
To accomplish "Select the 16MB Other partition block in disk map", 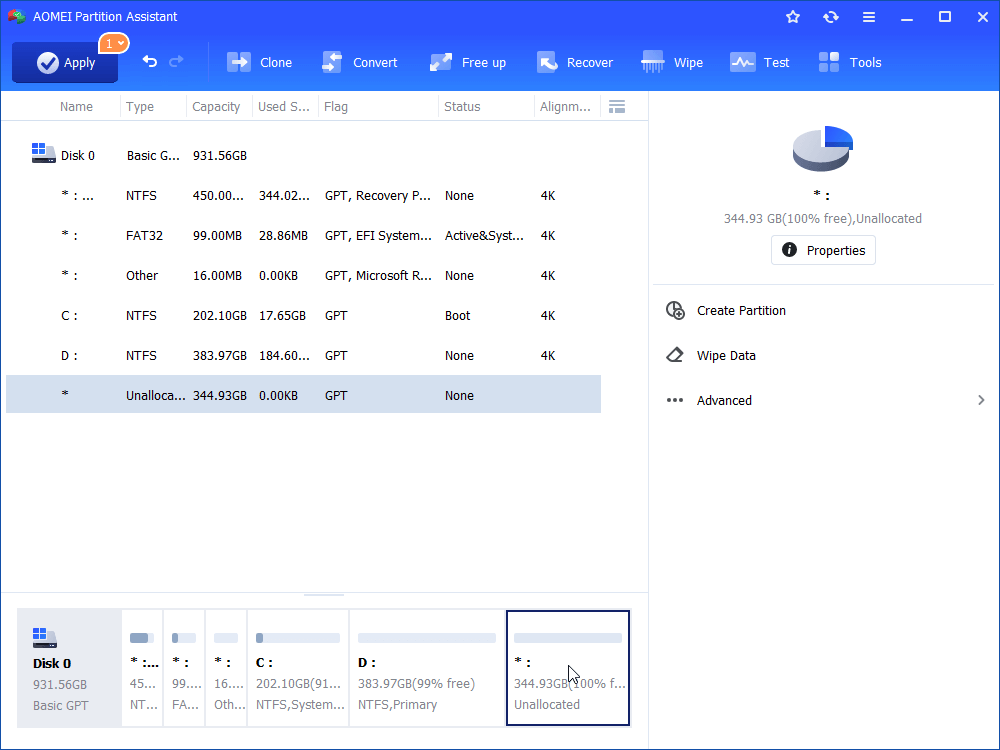I will pos(226,668).
